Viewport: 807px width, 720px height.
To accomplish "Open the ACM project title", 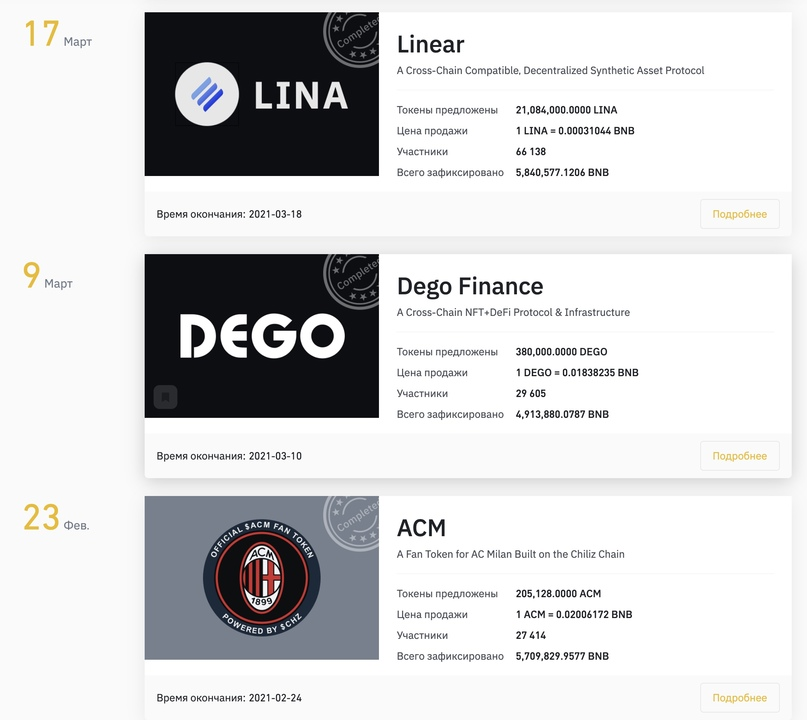I will point(421,528).
